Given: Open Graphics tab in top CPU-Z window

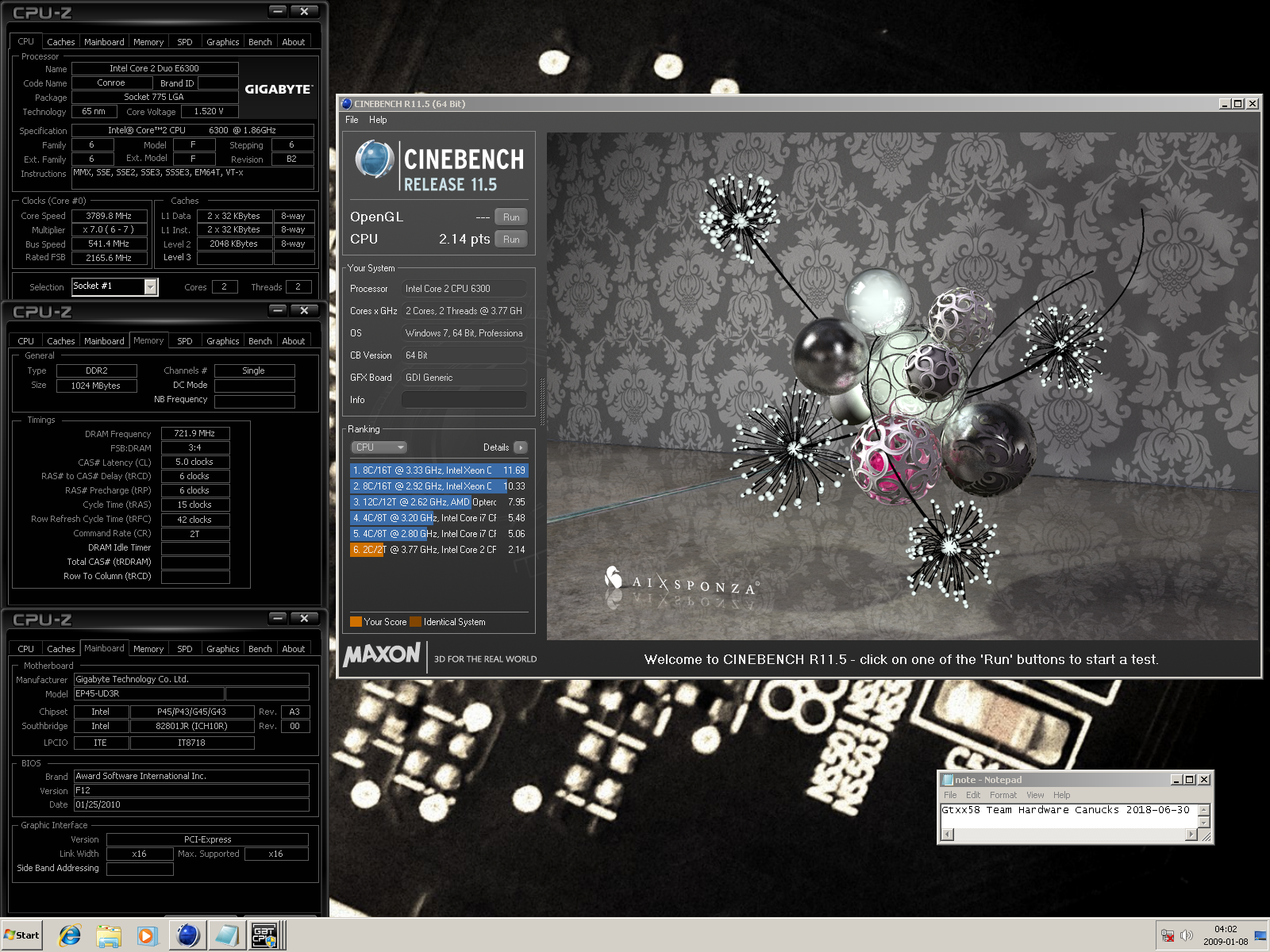Looking at the screenshot, I should pyautogui.click(x=223, y=42).
